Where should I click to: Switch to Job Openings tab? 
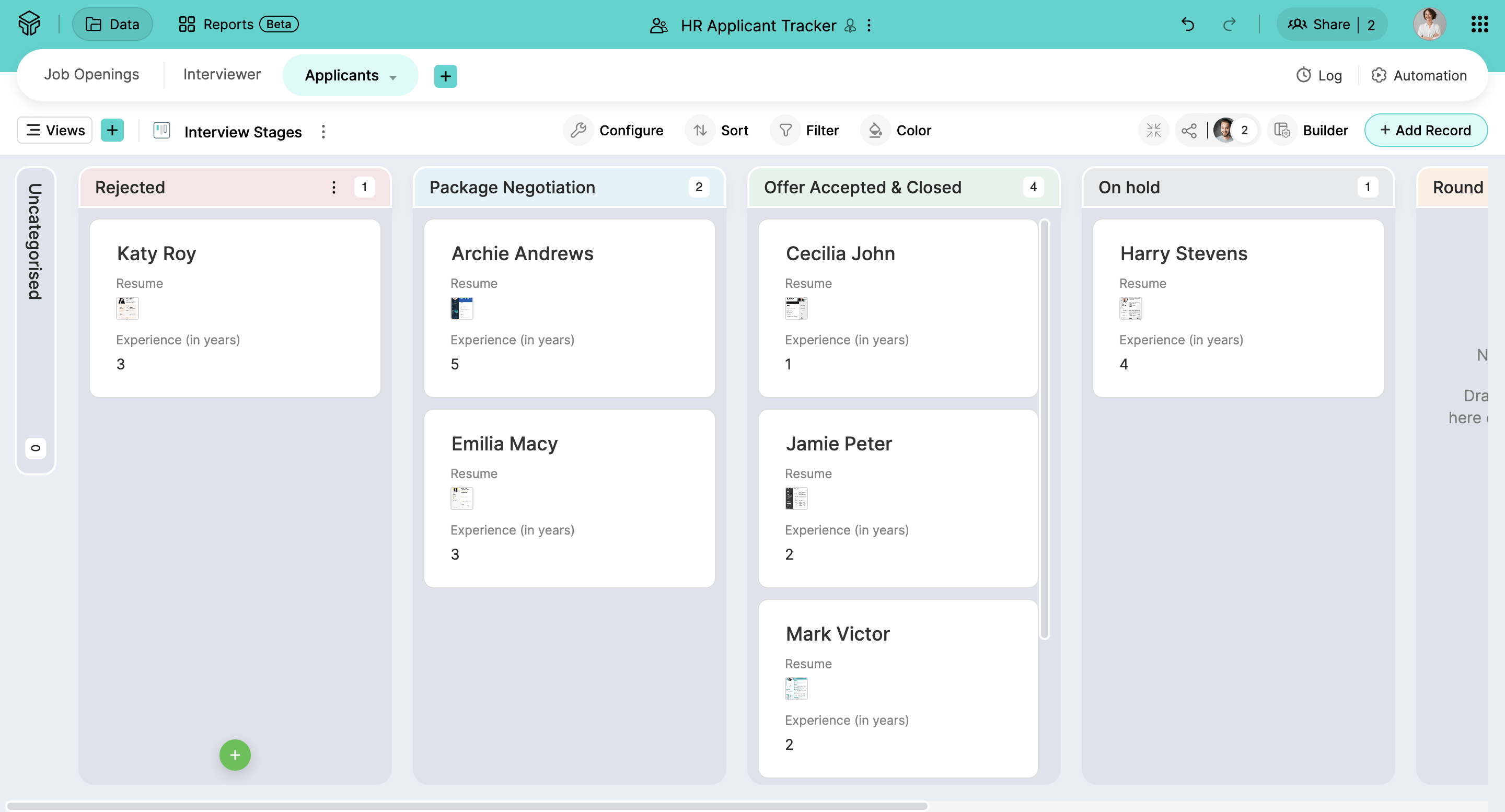pos(92,75)
